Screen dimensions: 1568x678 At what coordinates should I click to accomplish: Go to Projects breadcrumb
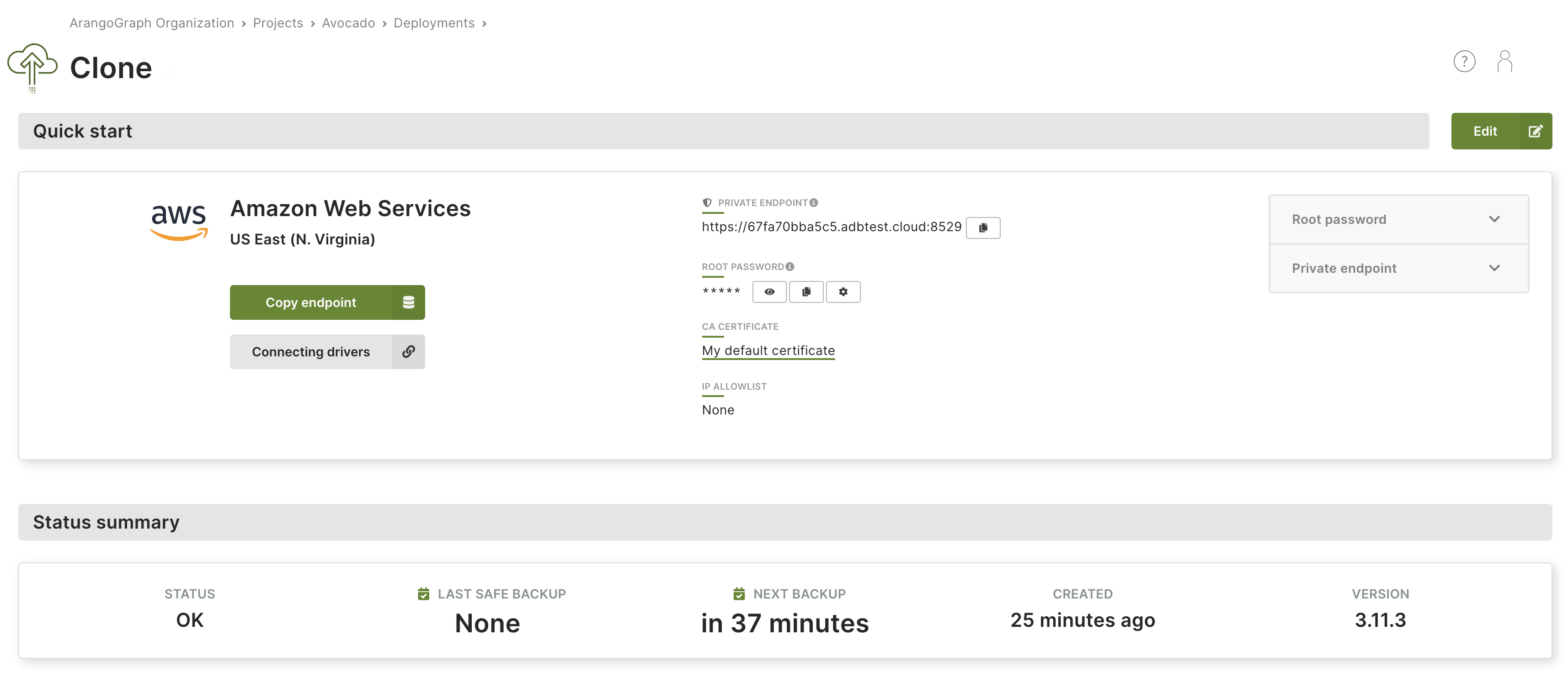(x=277, y=23)
